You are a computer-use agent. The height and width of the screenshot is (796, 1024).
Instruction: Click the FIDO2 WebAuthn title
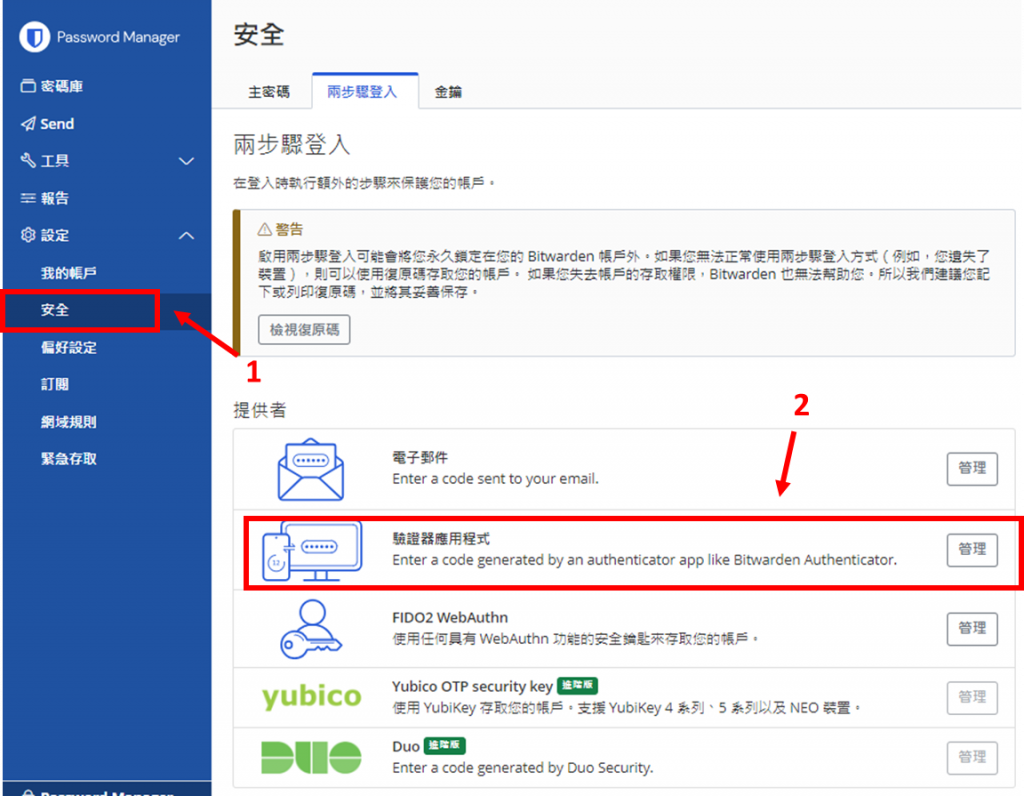coord(450,618)
